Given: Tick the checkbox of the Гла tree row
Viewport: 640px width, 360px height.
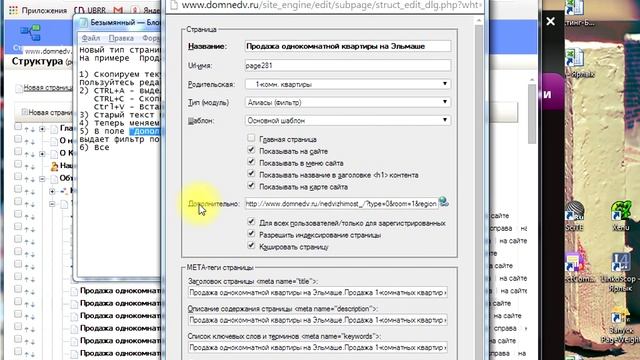Looking at the screenshot, I should click(18, 127).
